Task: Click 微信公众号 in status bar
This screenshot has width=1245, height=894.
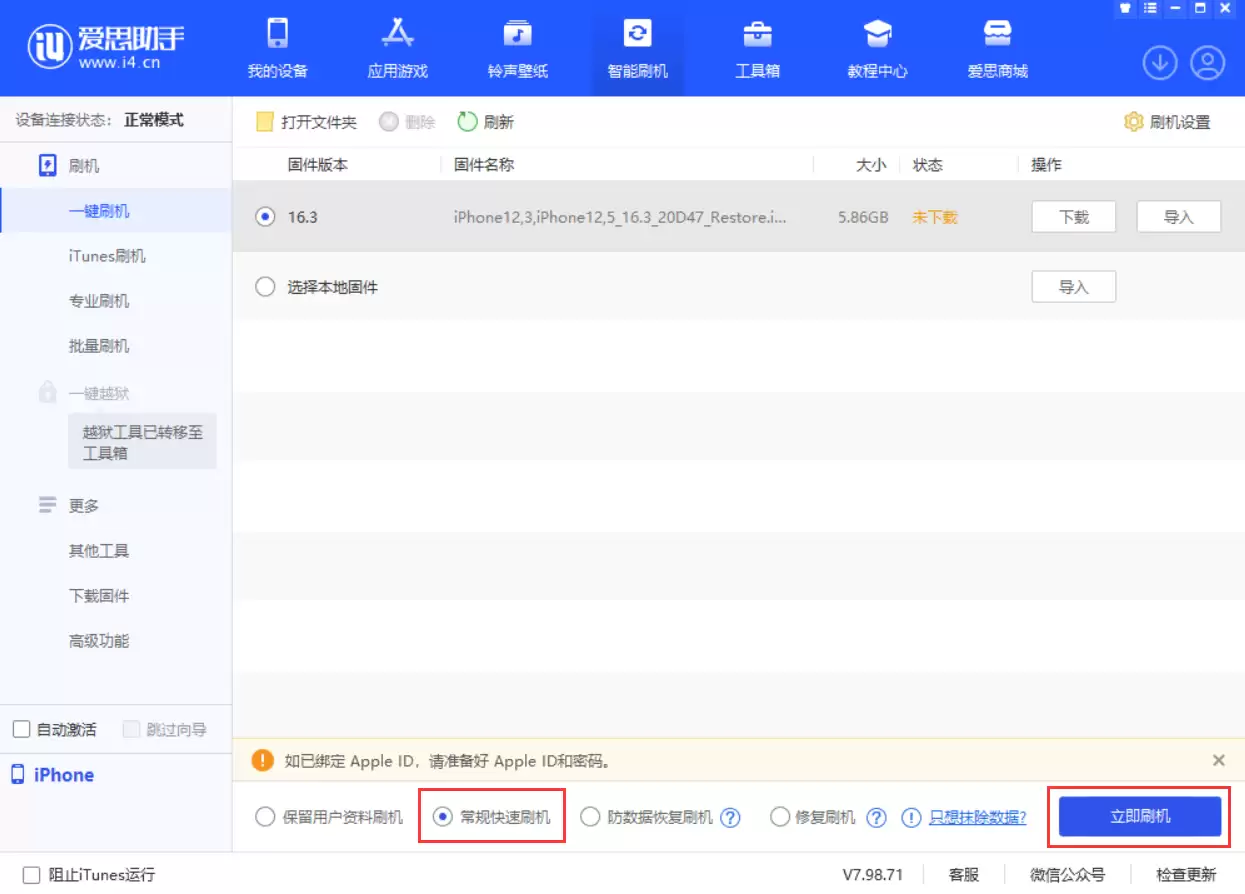Action: coord(1068,874)
